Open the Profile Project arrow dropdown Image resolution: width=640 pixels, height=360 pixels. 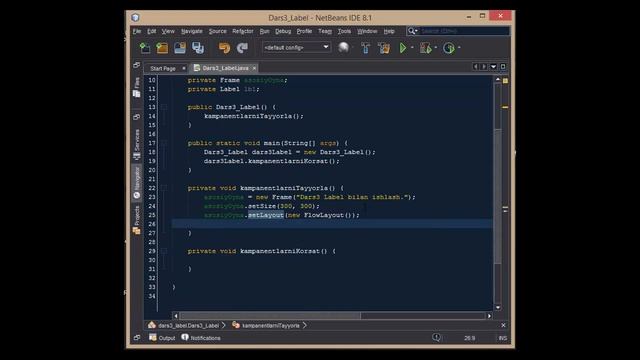pyautogui.click(x=459, y=48)
